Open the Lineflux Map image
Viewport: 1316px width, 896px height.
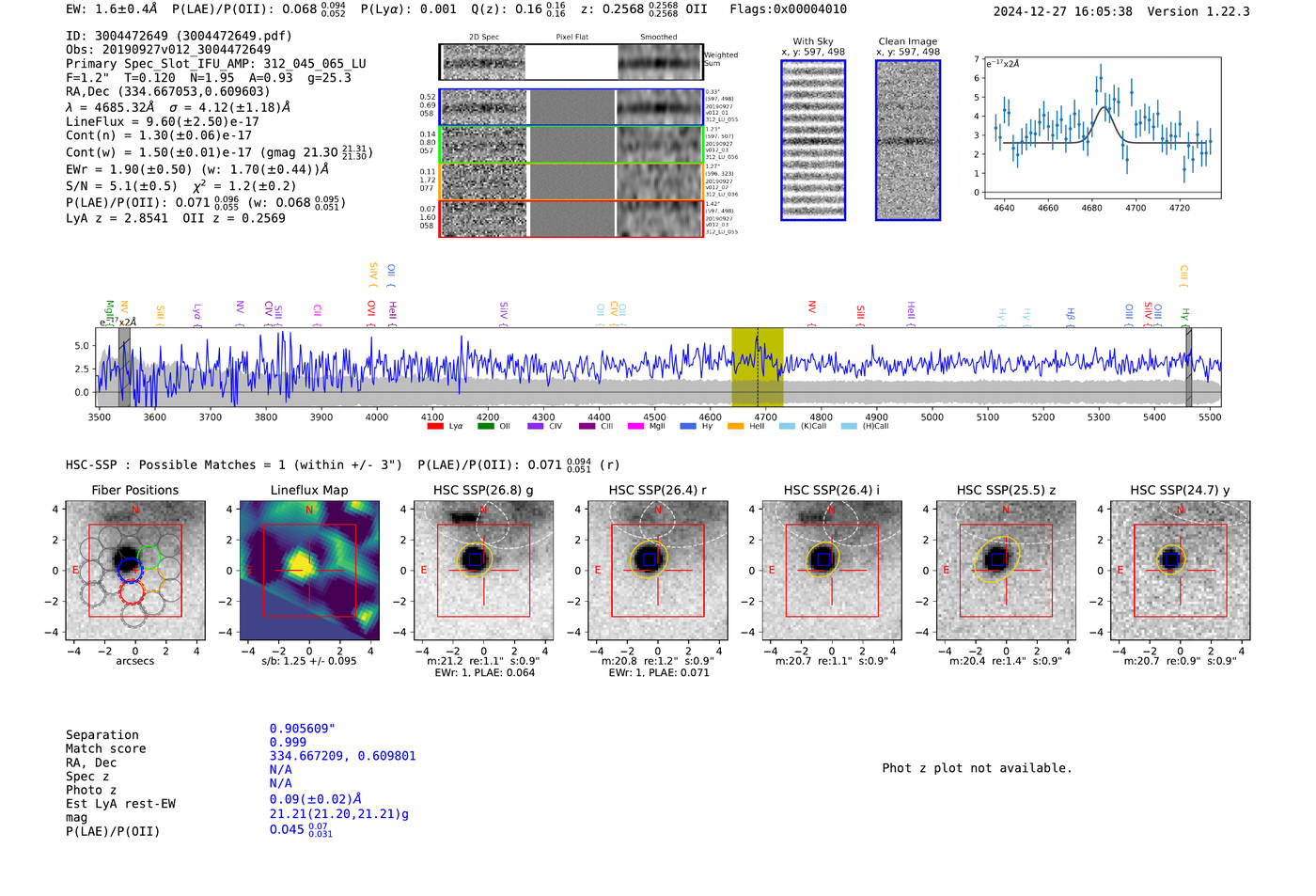point(309,571)
